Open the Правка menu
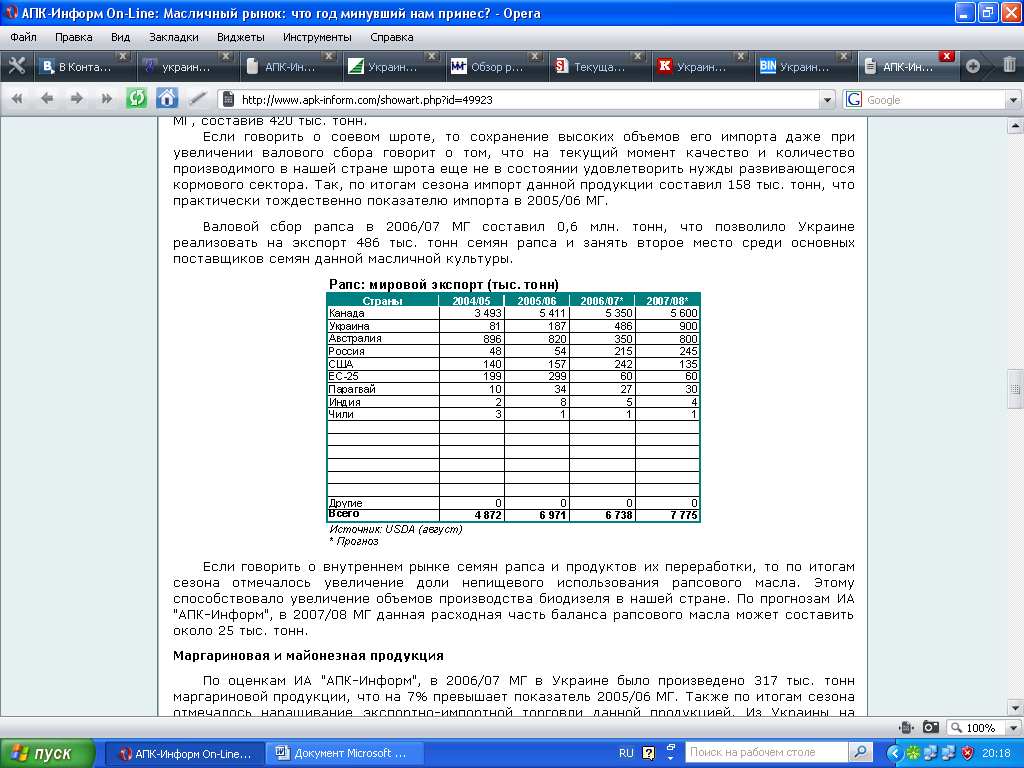This screenshot has height=768, width=1024. tap(73, 37)
